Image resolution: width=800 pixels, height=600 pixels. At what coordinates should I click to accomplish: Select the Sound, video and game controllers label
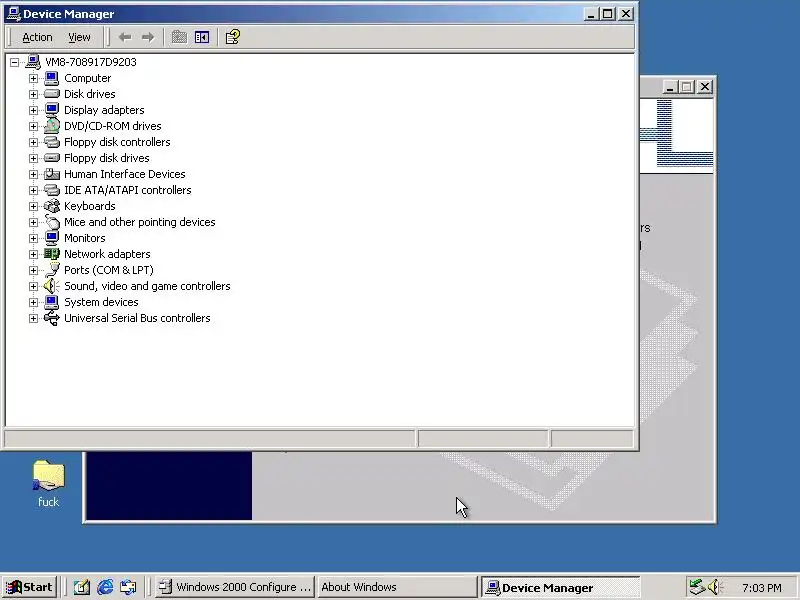(x=147, y=286)
